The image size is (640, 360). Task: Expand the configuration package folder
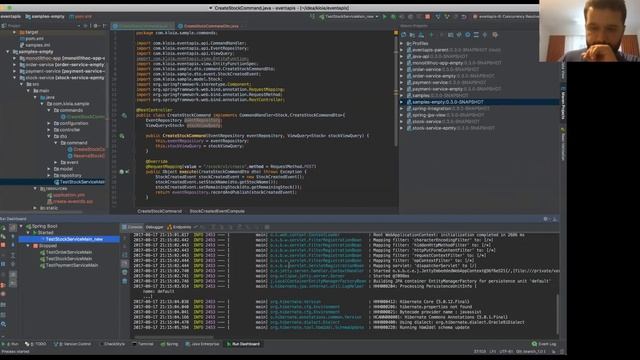point(49,123)
